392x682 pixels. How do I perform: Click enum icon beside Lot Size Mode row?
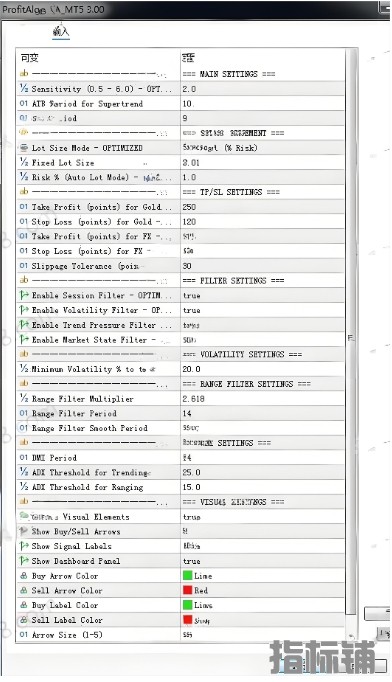24,148
